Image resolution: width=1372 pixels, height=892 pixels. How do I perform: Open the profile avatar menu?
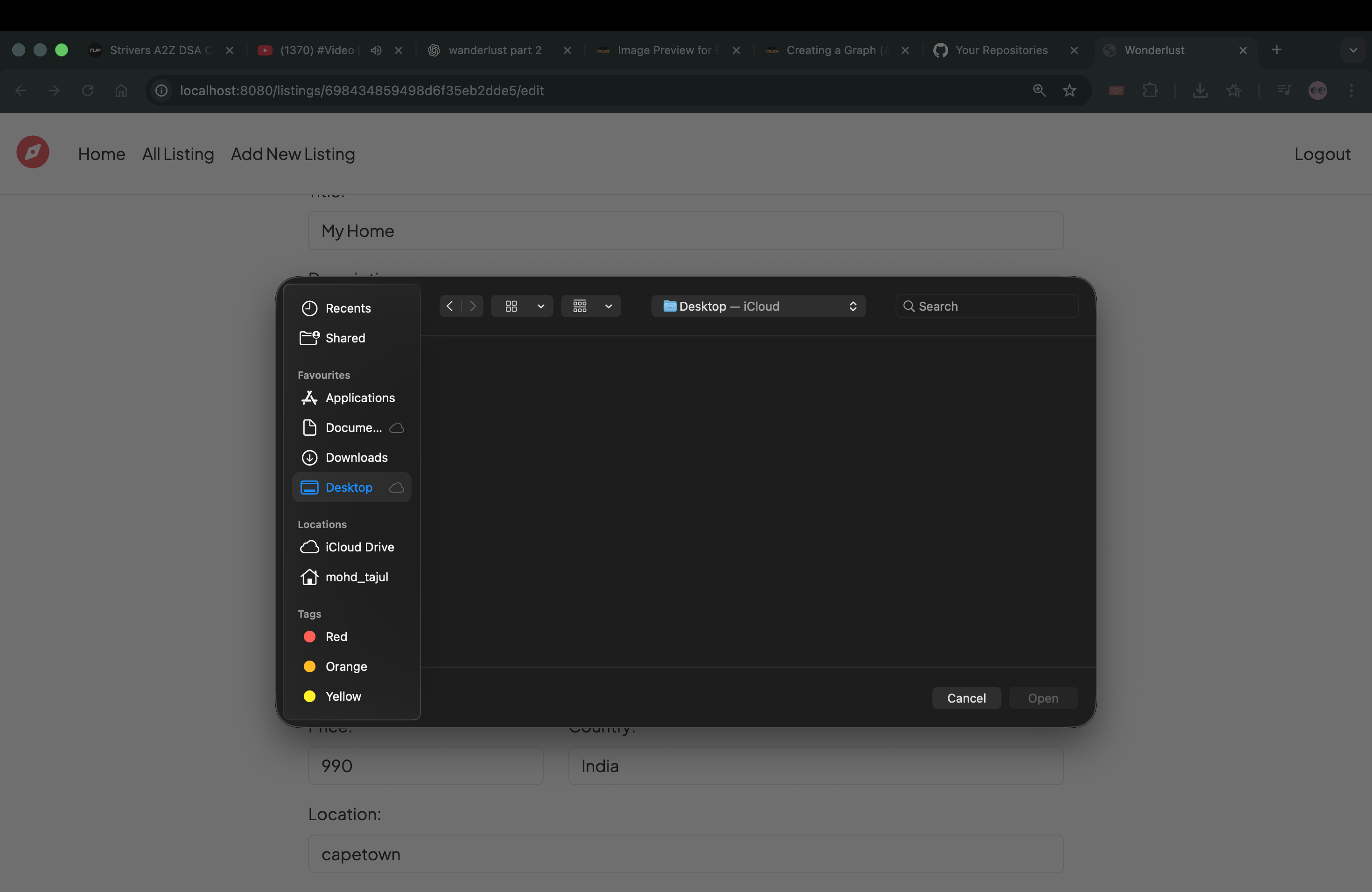(x=1318, y=91)
